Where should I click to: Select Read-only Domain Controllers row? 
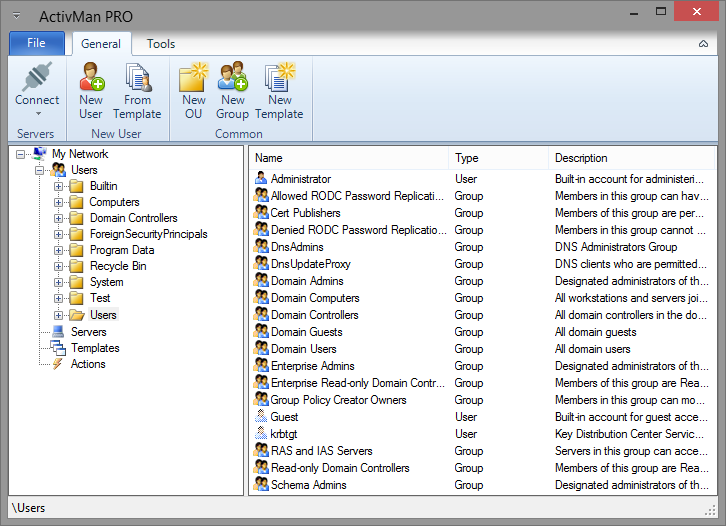point(483,468)
